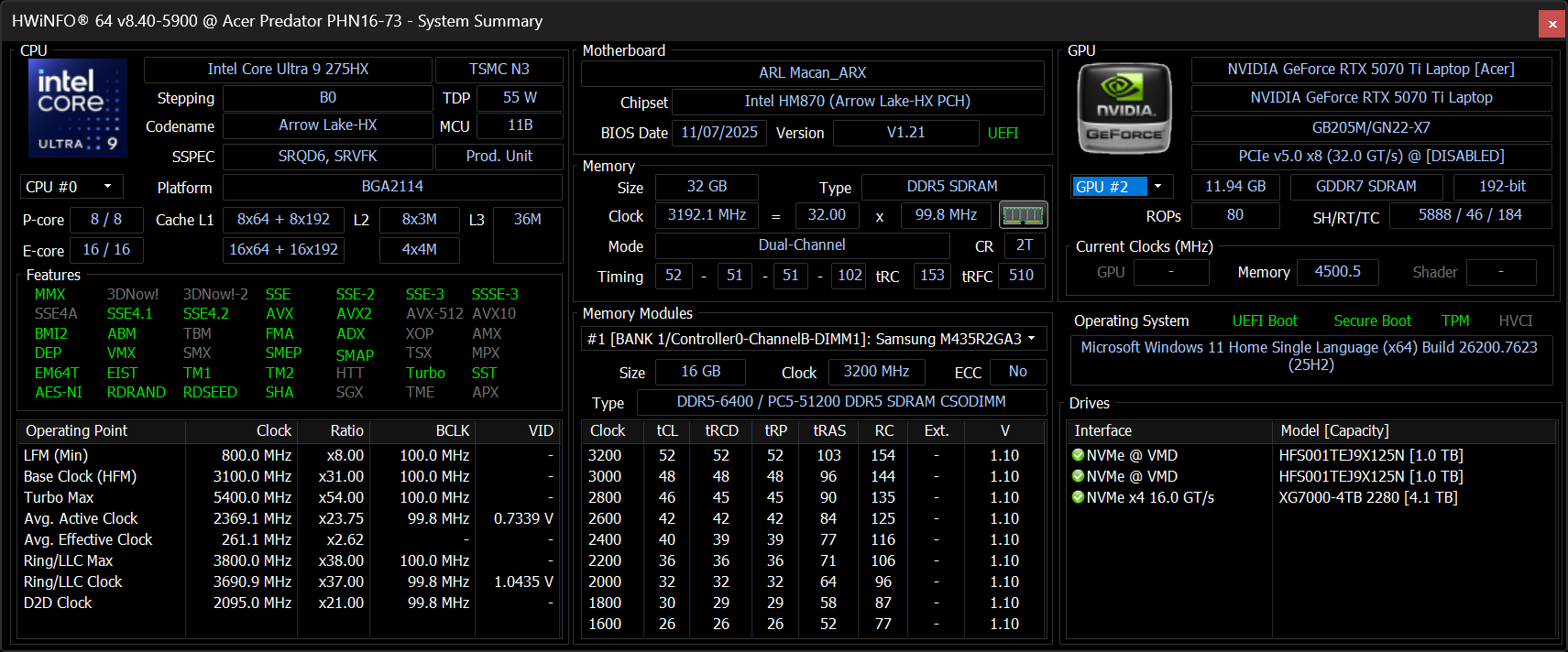Click the BIOS Date 11/07/2025 field

(719, 133)
